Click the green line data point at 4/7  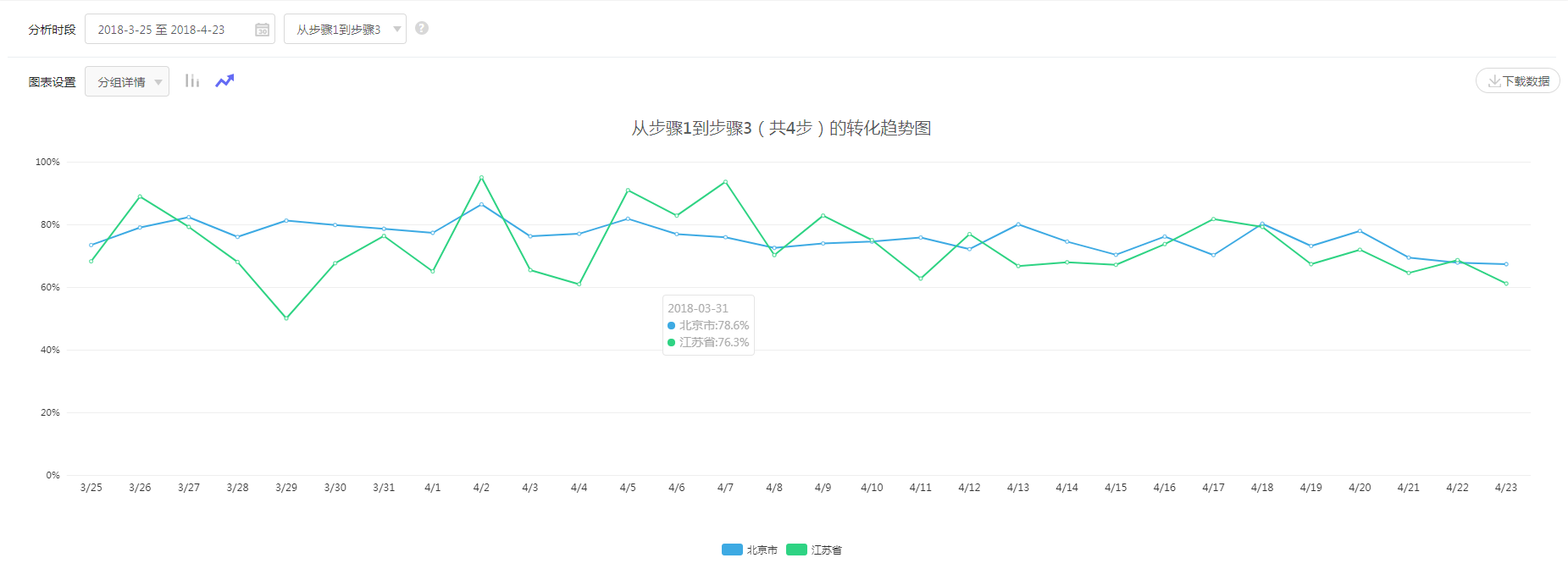[725, 182]
